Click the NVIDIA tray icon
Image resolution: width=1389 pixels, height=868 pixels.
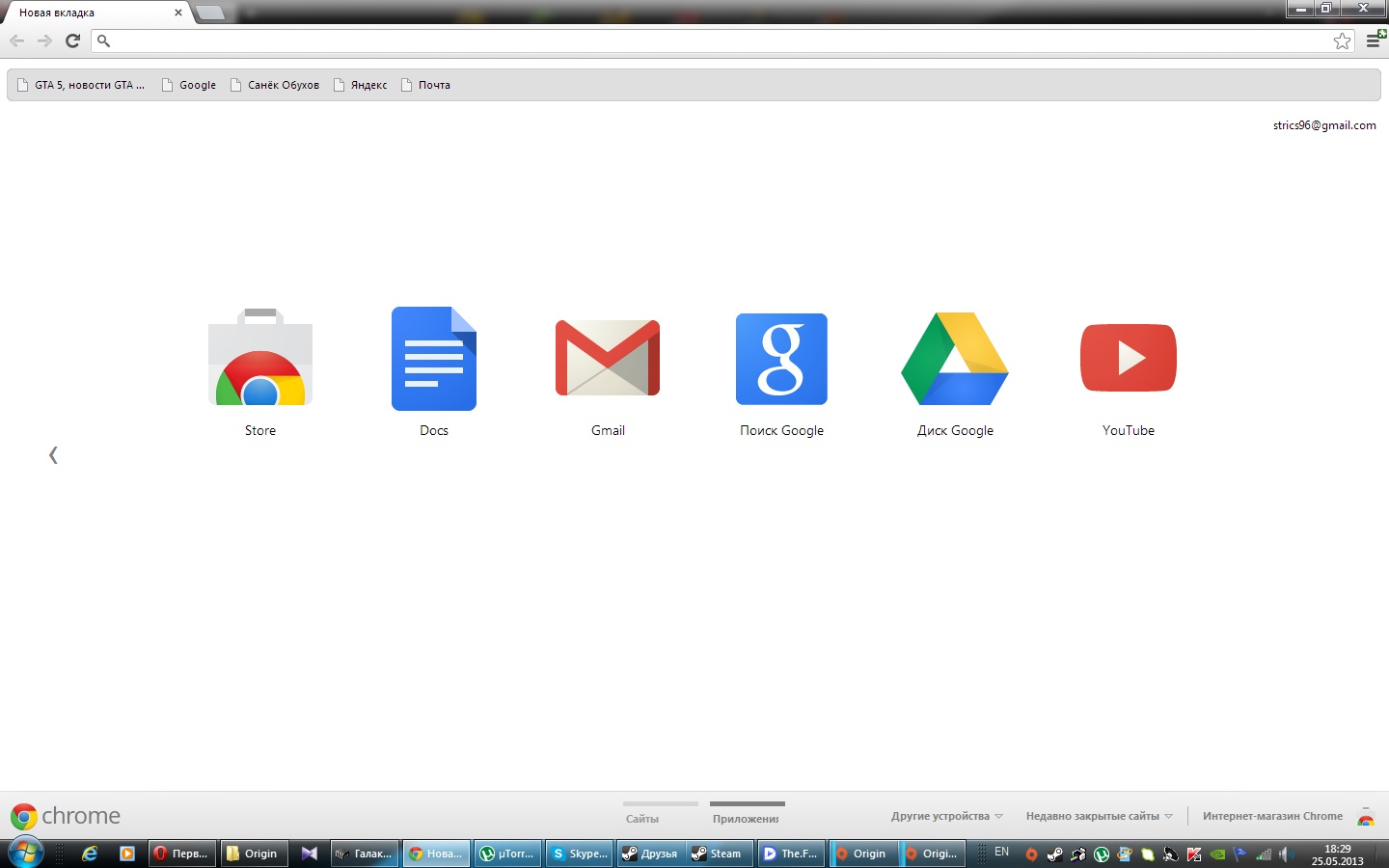click(1217, 854)
